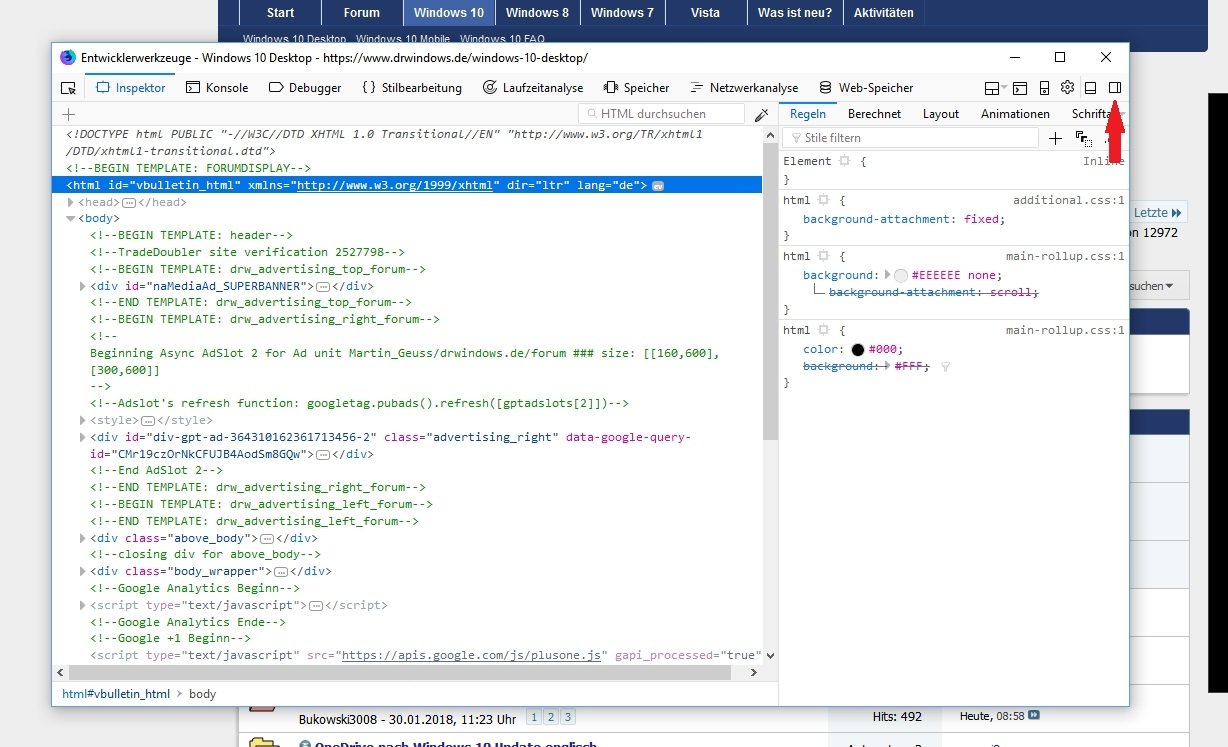
Task: Create new node with plus icon
Action: (x=68, y=114)
